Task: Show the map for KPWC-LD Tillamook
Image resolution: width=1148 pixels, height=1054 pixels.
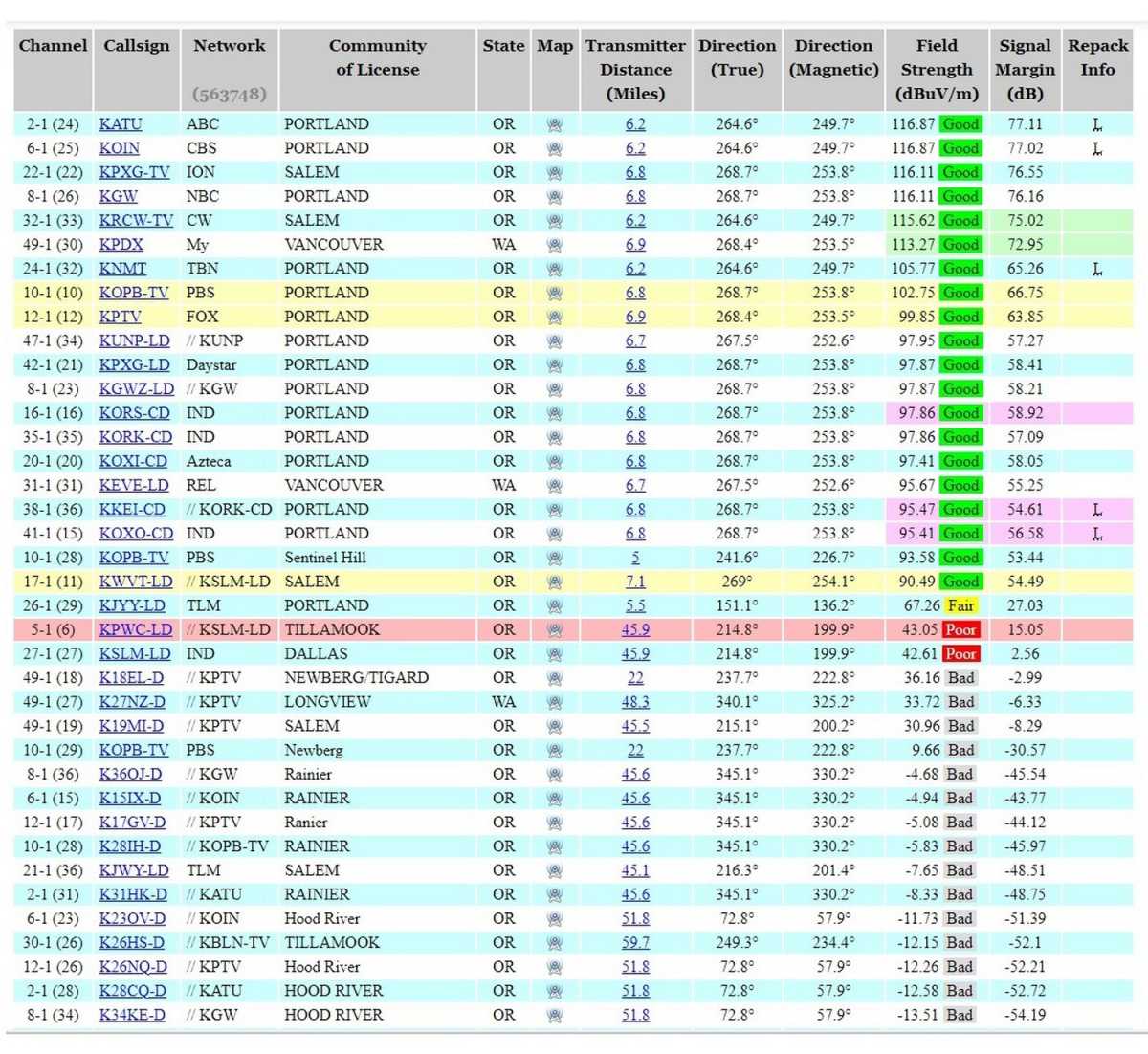Action: pyautogui.click(x=554, y=630)
